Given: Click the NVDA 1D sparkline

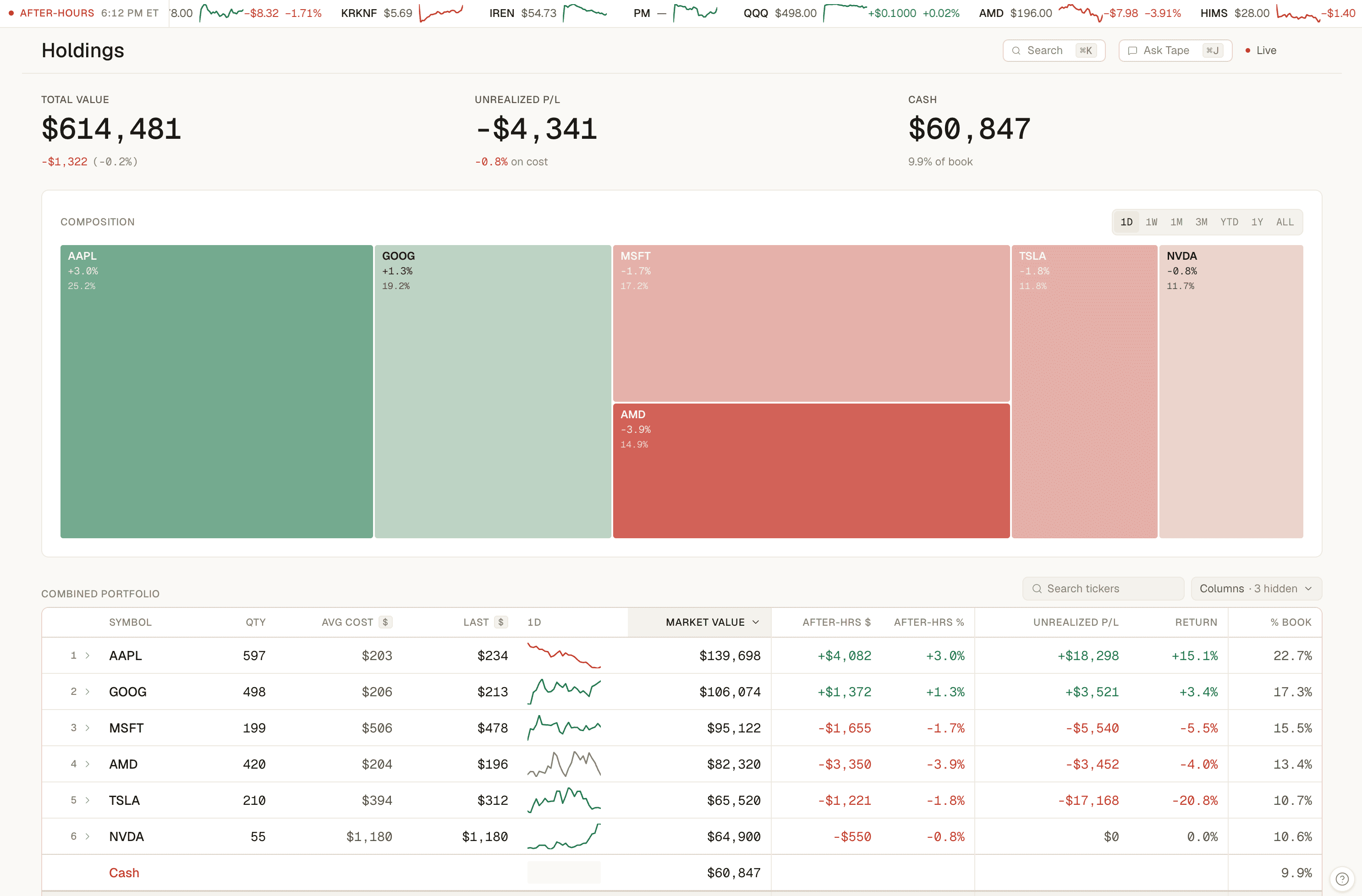Looking at the screenshot, I should (x=564, y=836).
